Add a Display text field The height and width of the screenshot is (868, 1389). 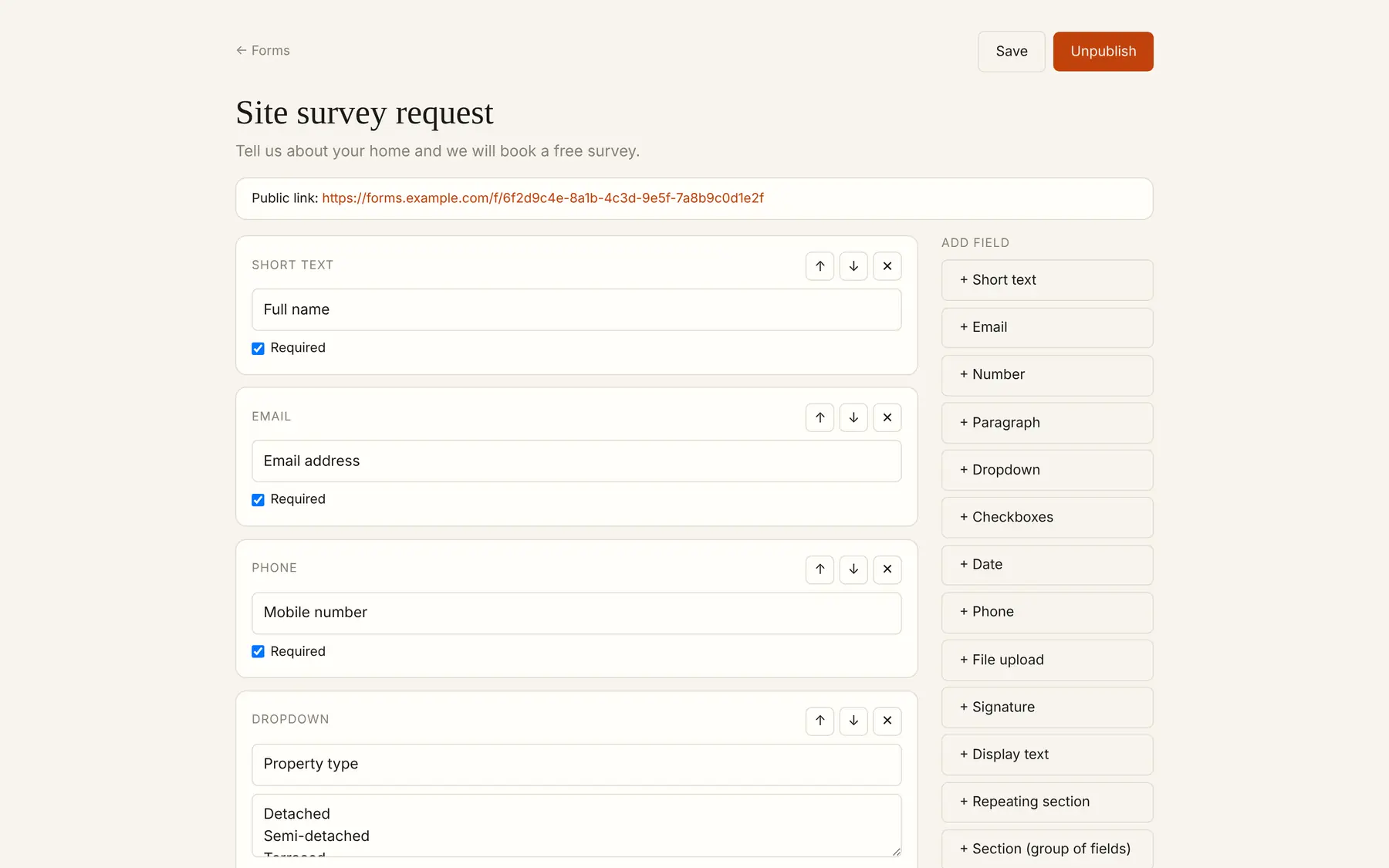click(1047, 755)
